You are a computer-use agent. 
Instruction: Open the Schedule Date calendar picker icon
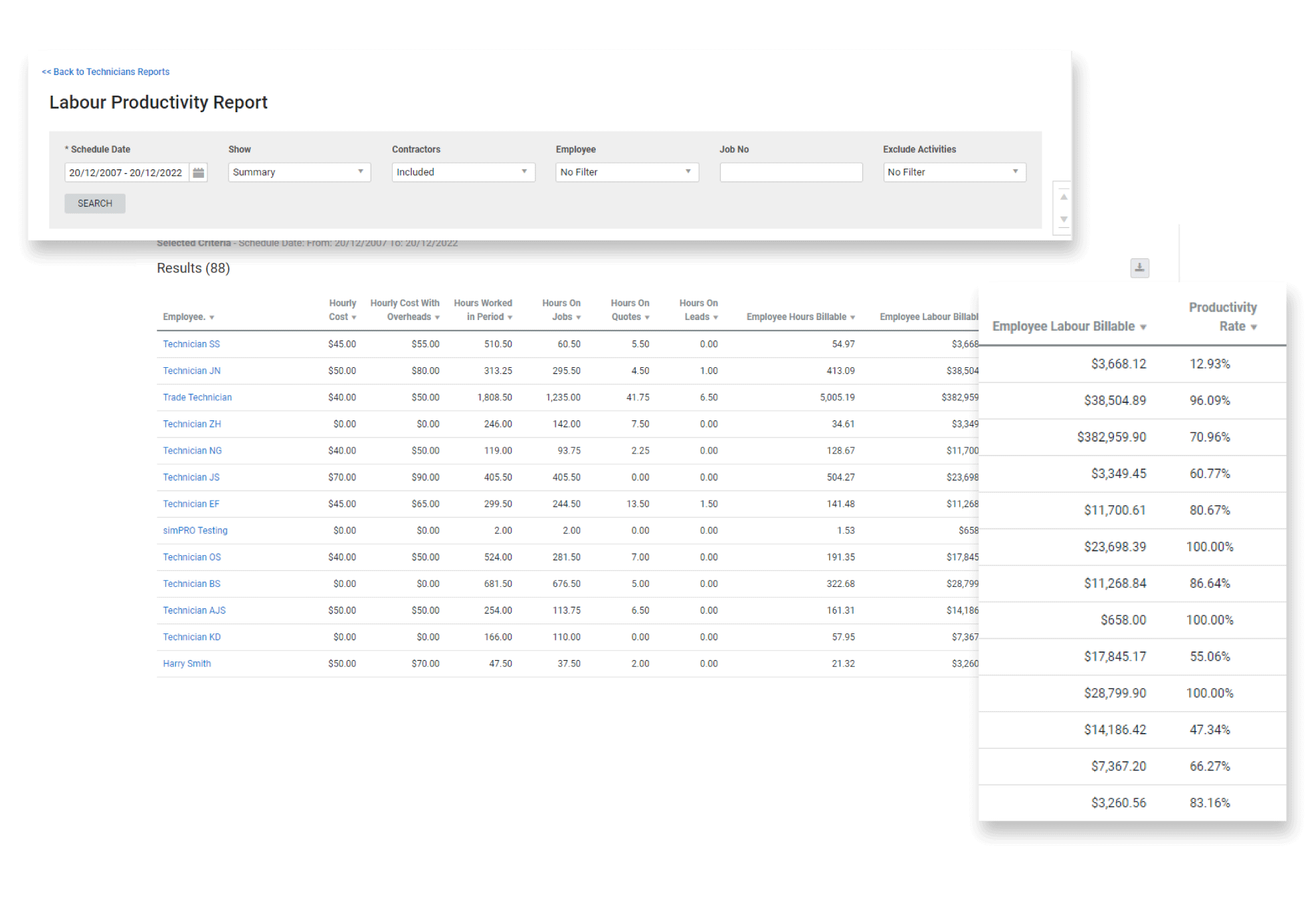click(198, 173)
